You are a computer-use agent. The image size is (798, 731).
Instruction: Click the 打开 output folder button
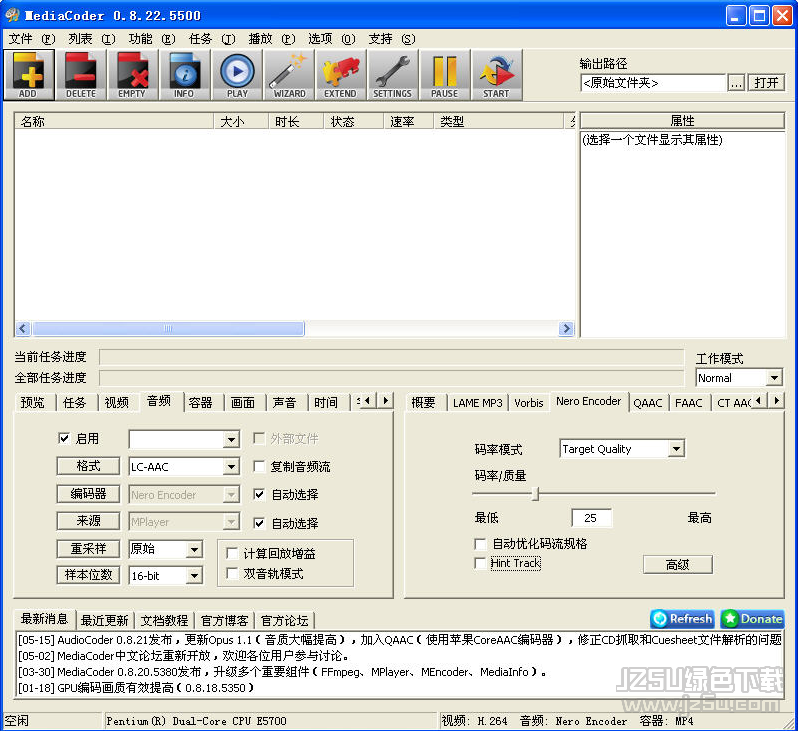(x=766, y=82)
